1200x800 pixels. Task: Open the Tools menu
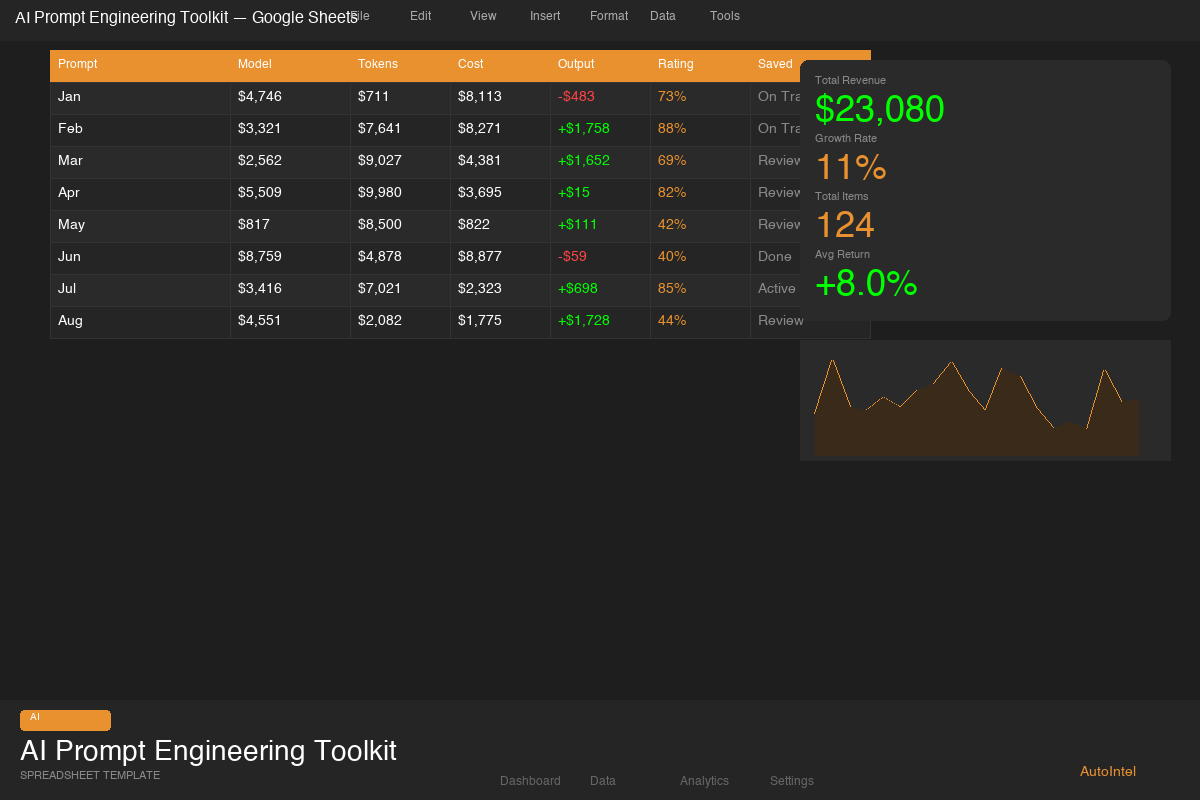coord(725,16)
